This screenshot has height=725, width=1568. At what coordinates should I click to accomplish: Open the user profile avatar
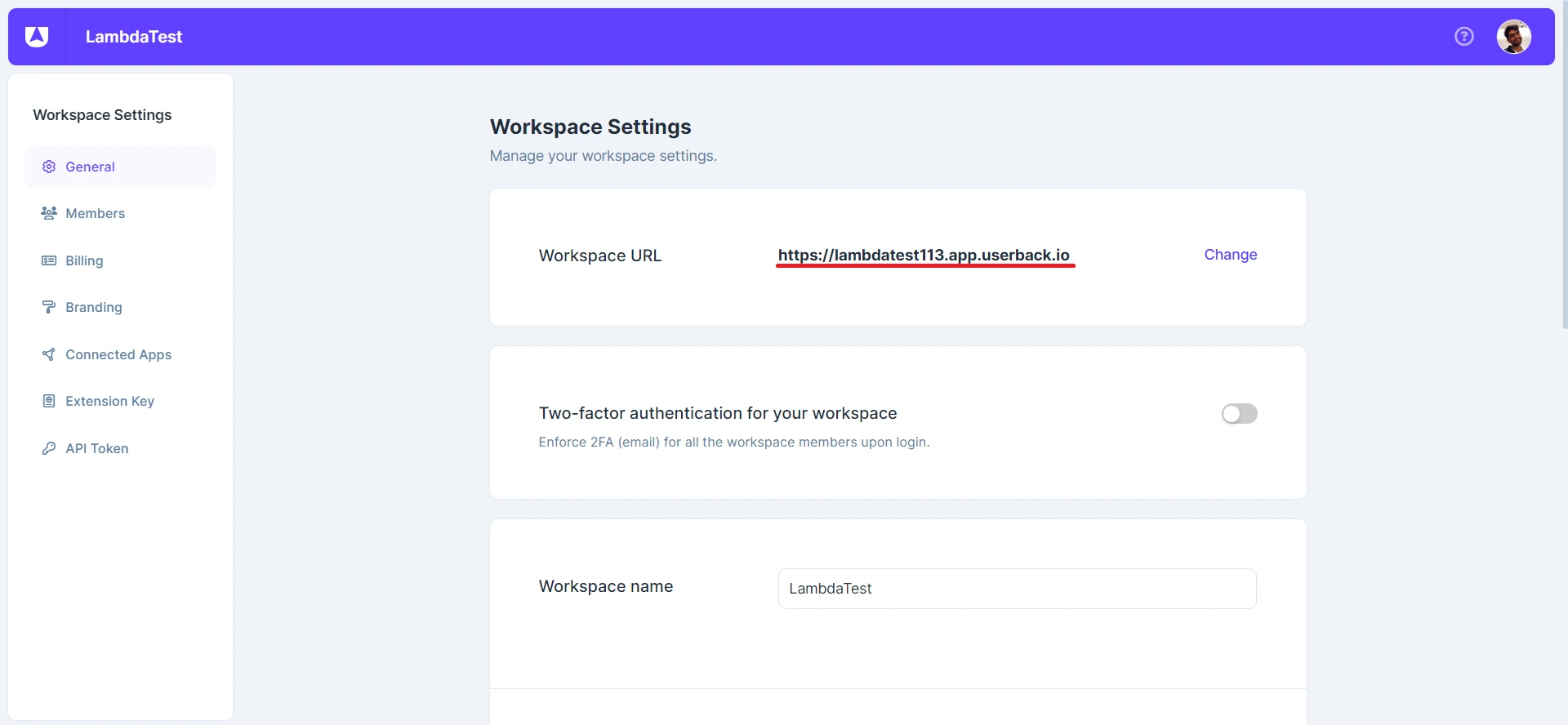pos(1514,37)
